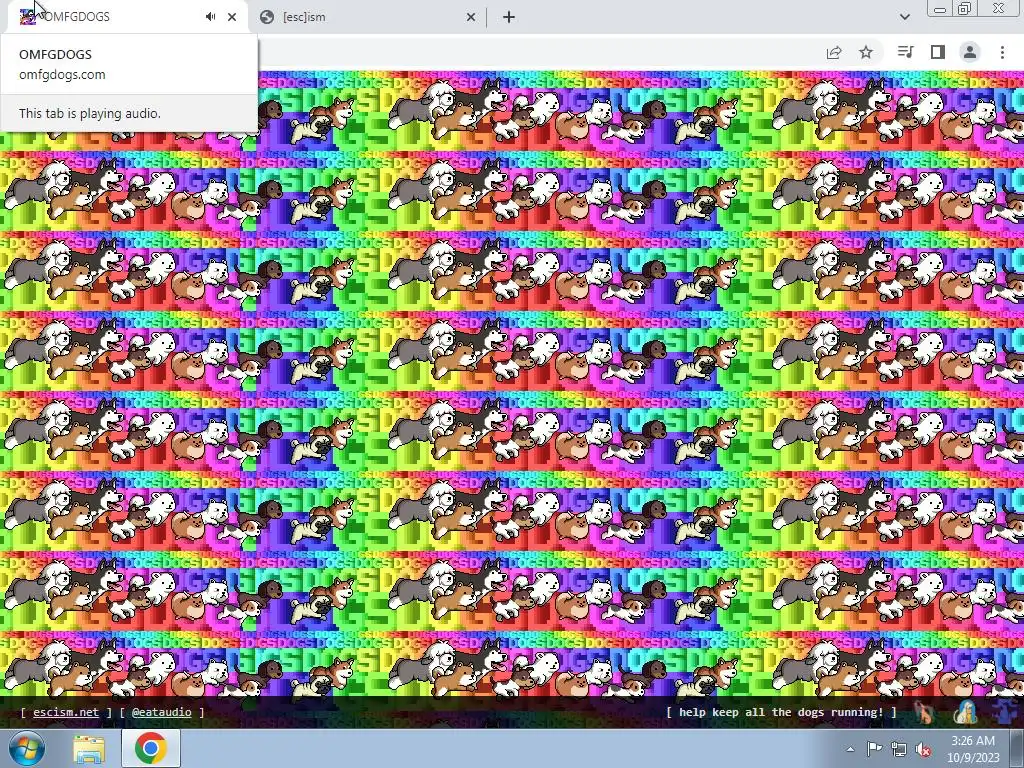1024x768 pixels.
Task: Open File Explorer from taskbar
Action: tap(89, 748)
